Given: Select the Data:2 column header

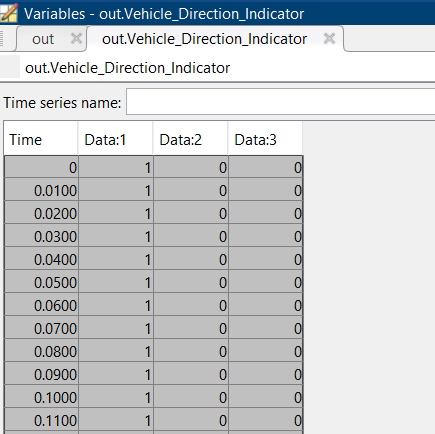Looking at the screenshot, I should pos(190,139).
